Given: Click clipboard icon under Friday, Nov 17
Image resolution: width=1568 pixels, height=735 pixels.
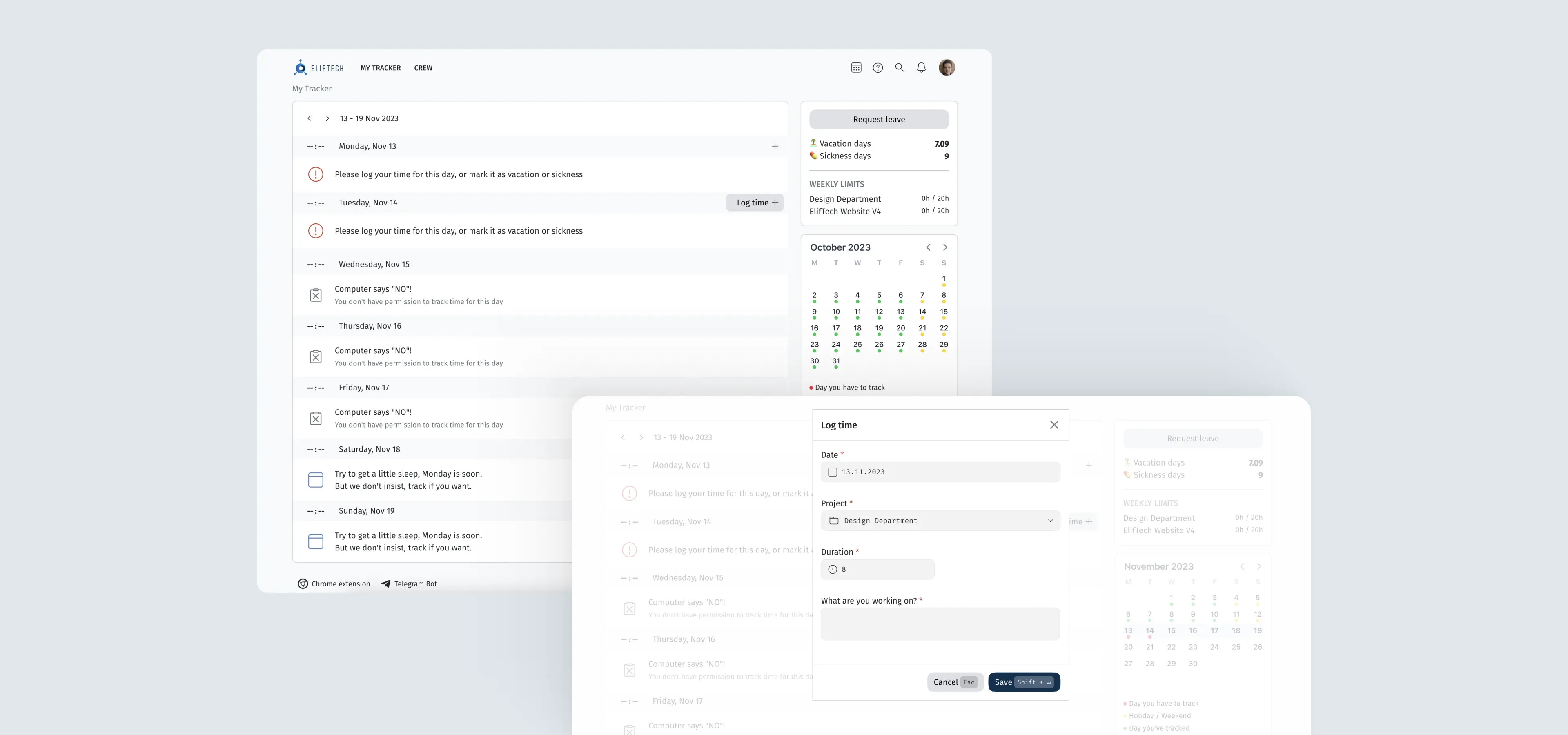Looking at the screenshot, I should 316,419.
